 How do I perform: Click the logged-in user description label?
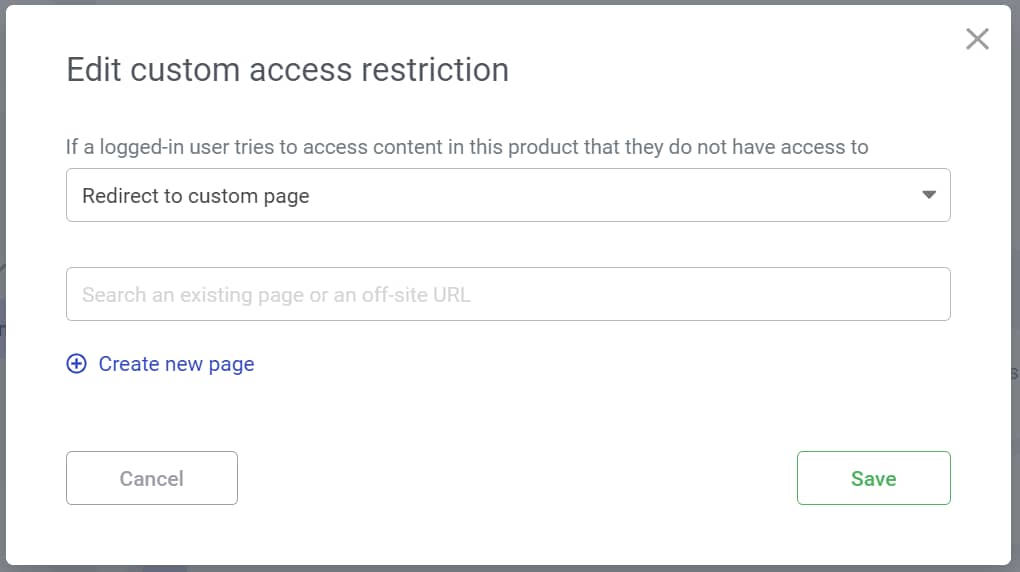[x=467, y=147]
